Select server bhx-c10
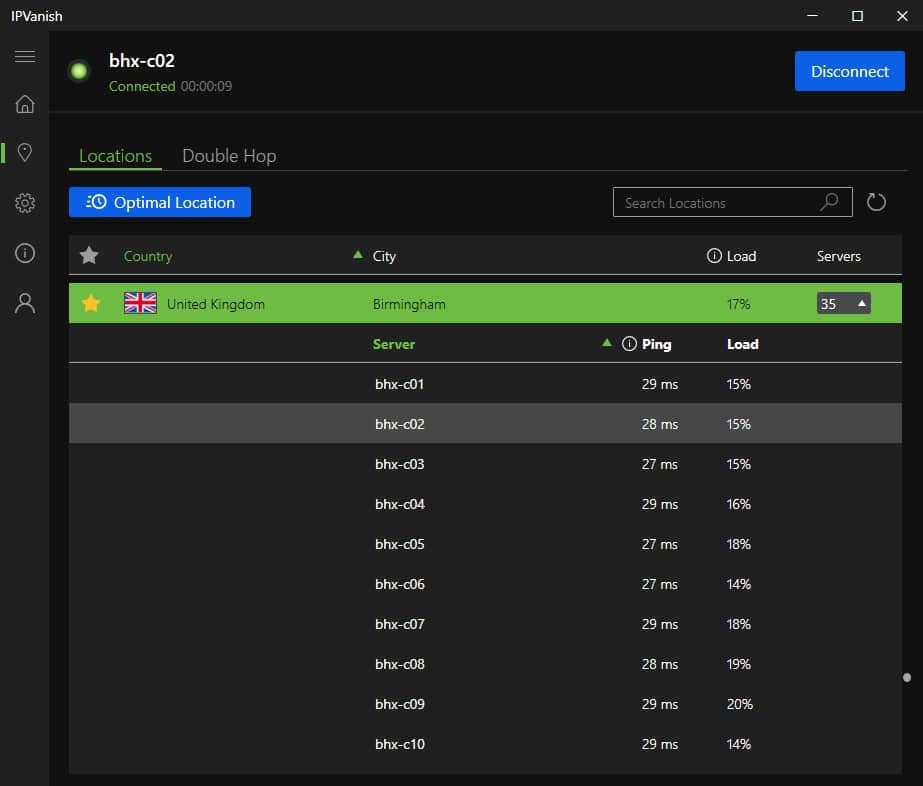923x786 pixels. point(485,744)
